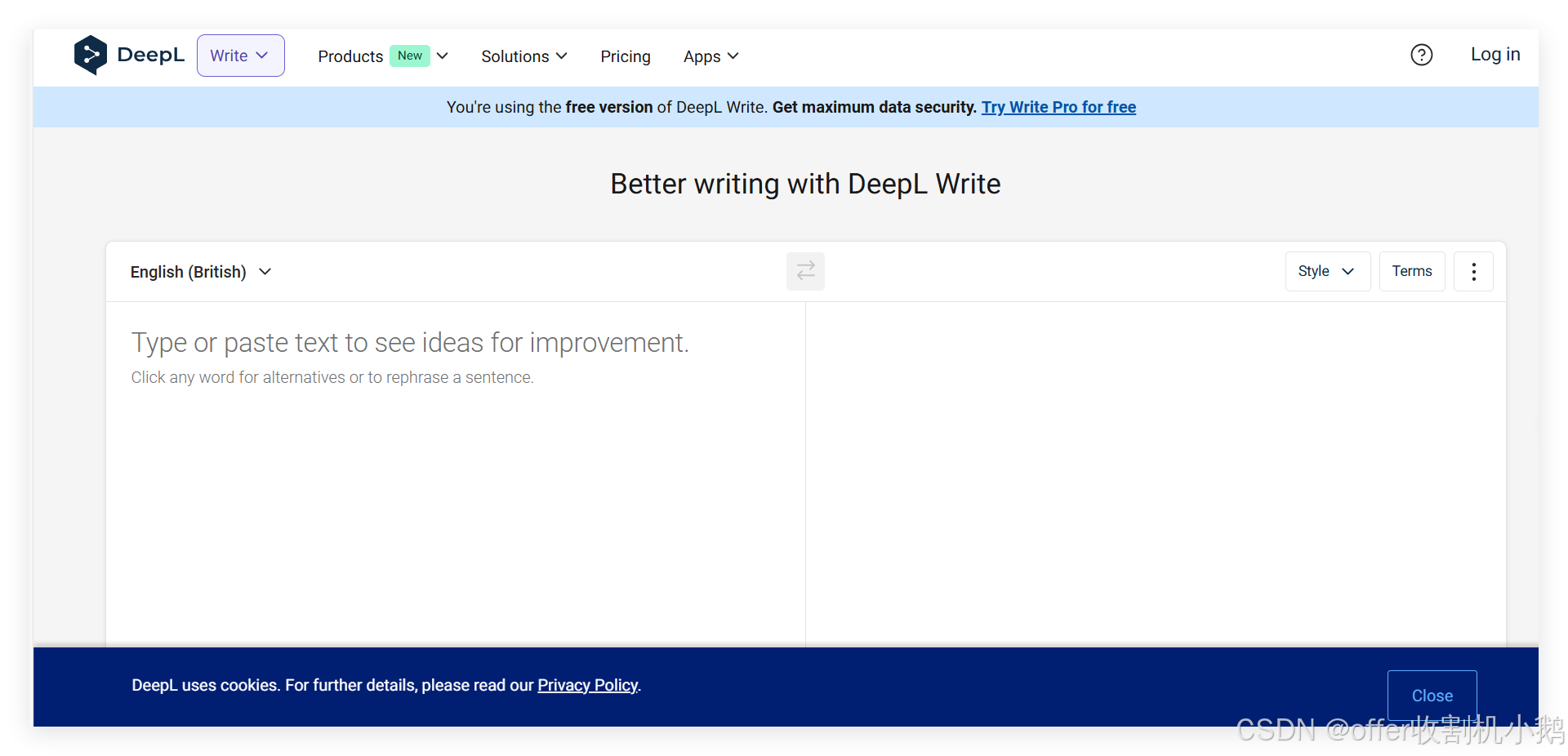Viewport: 1568px width, 756px height.
Task: Click Try Write Pro for free link
Action: coord(1058,107)
